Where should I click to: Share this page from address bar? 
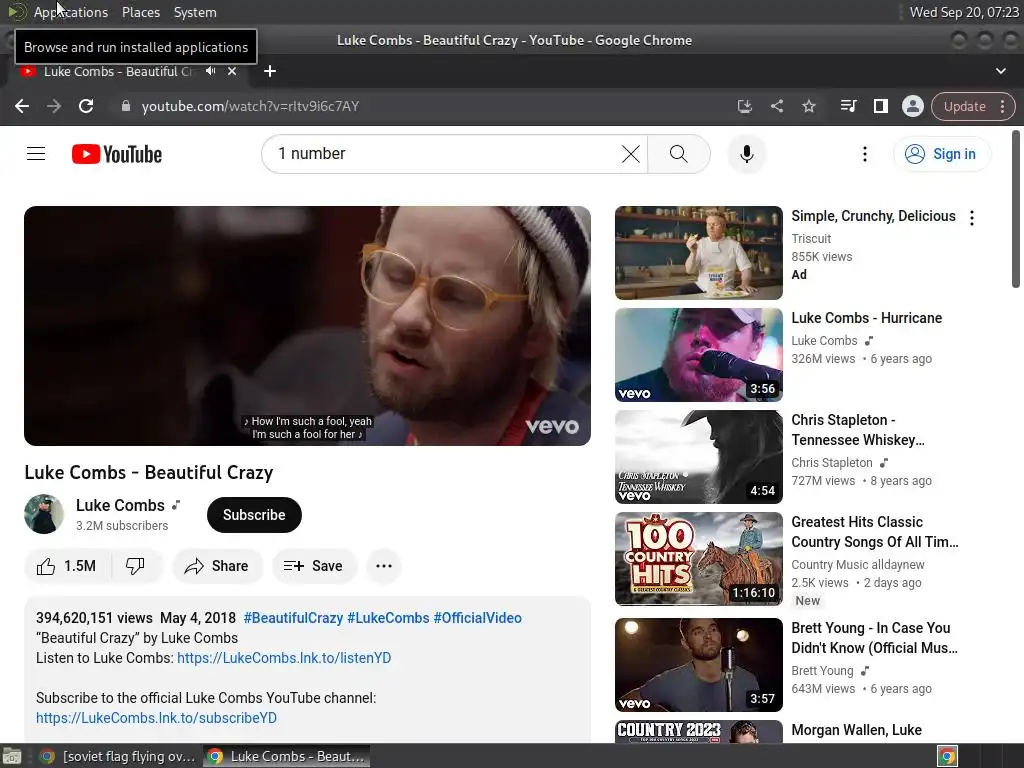click(776, 106)
